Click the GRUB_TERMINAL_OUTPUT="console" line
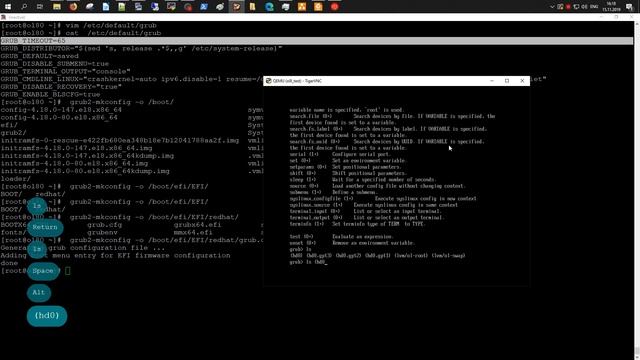This screenshot has width=640, height=360. pyautogui.click(x=65, y=71)
